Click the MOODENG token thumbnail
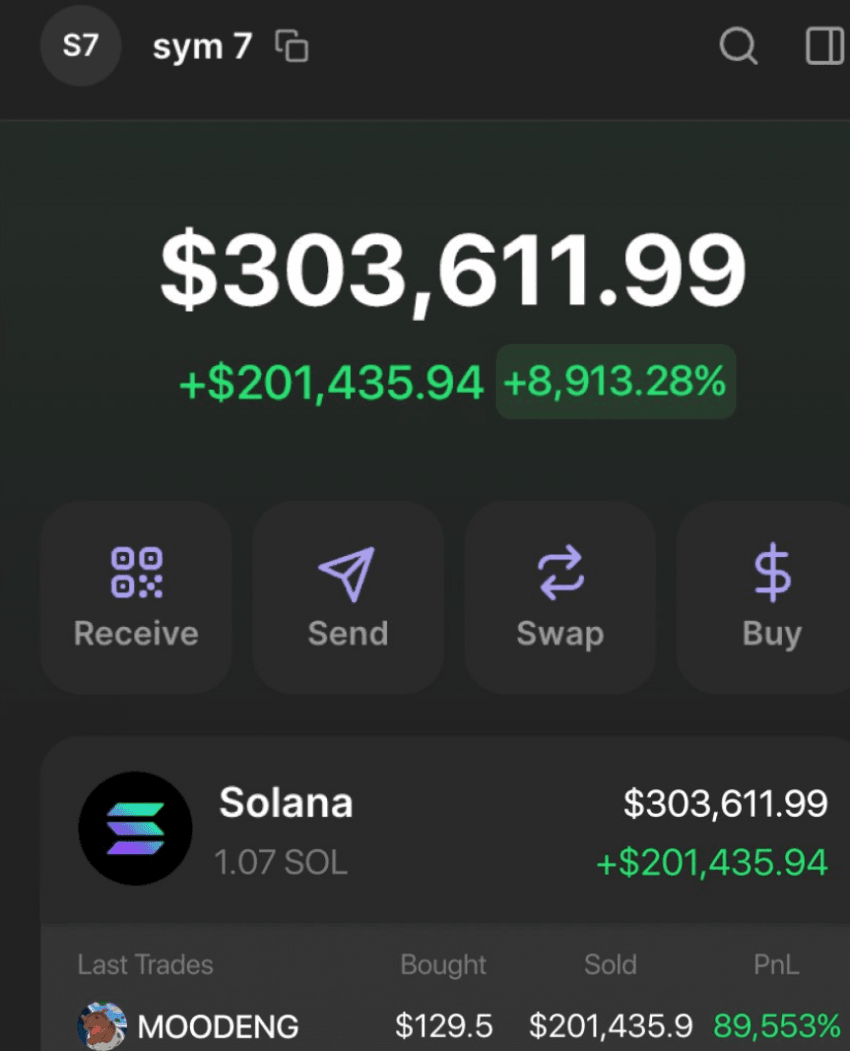Image resolution: width=850 pixels, height=1051 pixels. tap(102, 1026)
